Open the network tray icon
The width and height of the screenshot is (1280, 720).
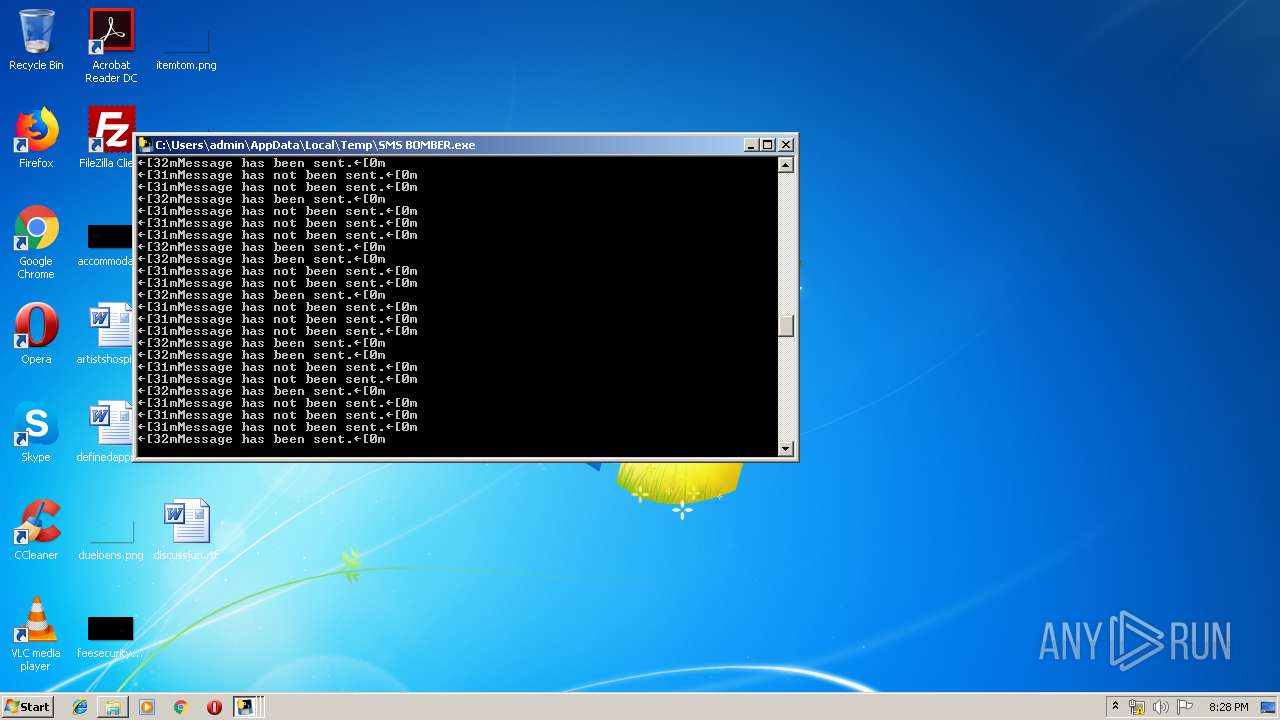click(1137, 707)
